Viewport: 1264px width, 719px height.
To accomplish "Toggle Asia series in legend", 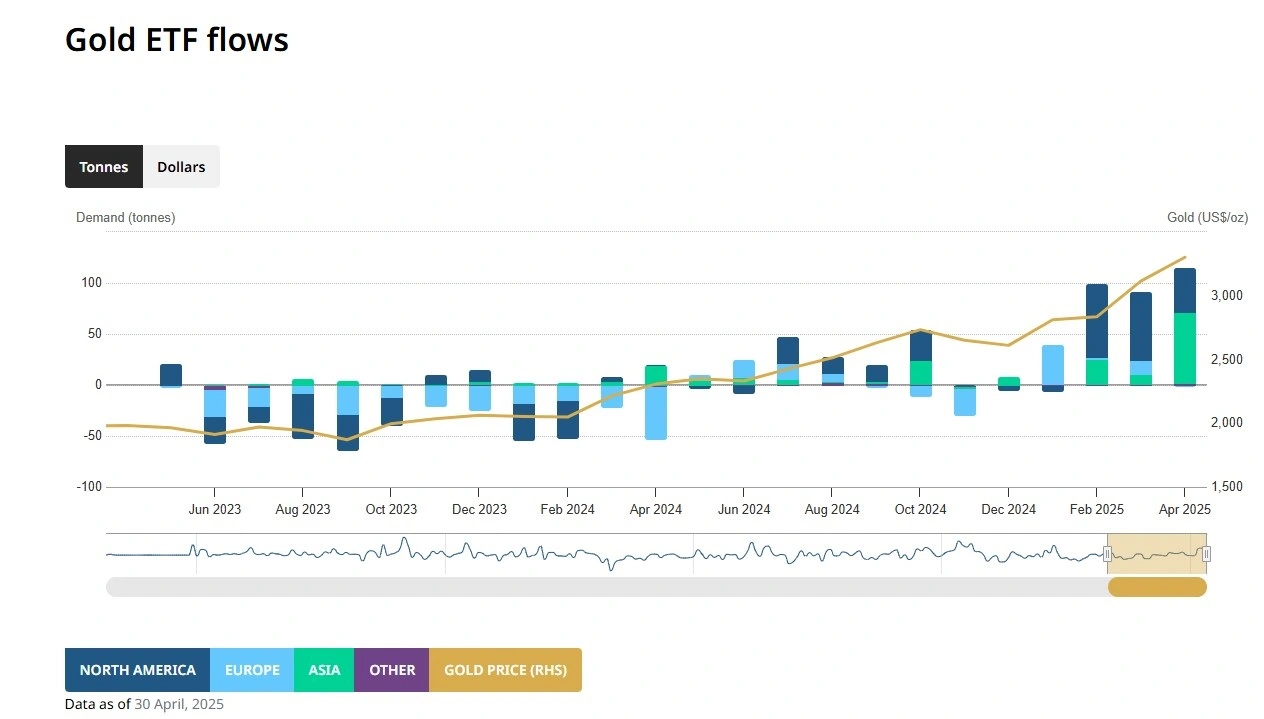I will click(x=324, y=670).
